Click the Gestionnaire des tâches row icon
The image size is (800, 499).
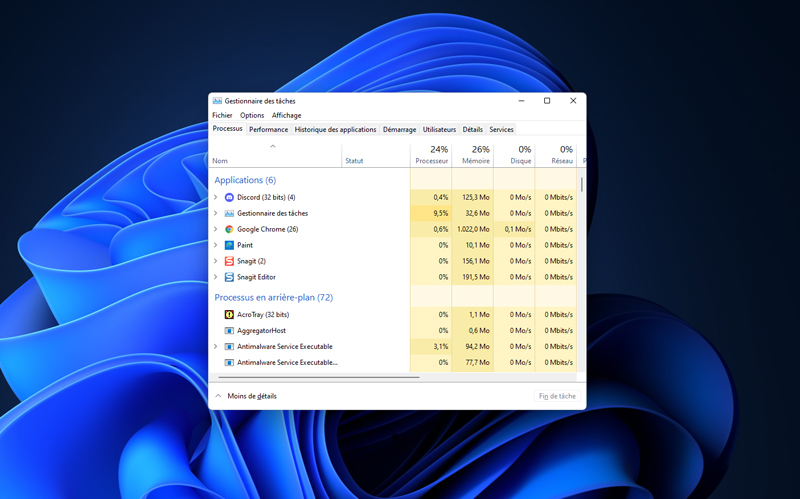[229, 213]
